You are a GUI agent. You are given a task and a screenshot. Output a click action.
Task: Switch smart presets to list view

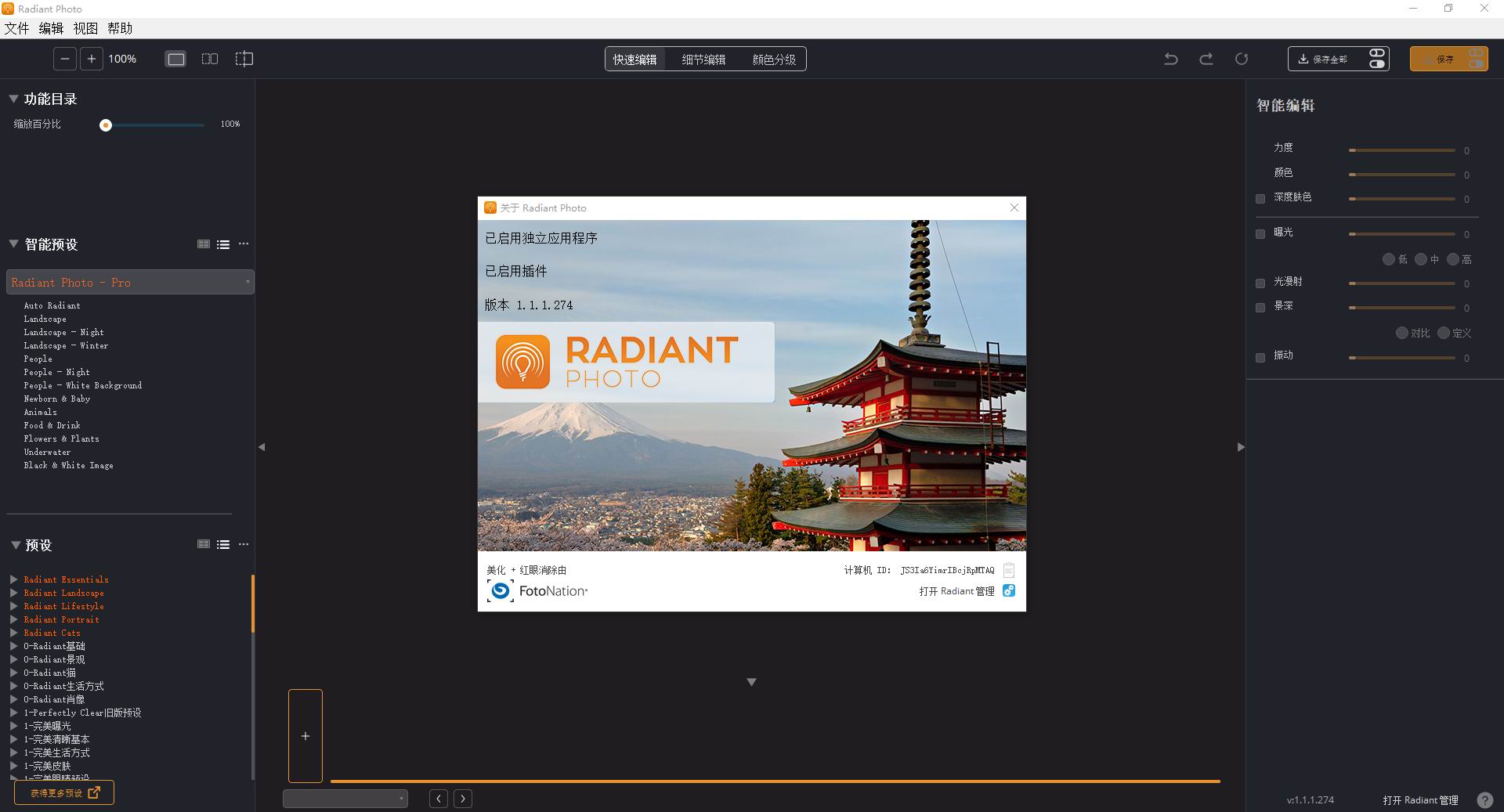point(223,244)
